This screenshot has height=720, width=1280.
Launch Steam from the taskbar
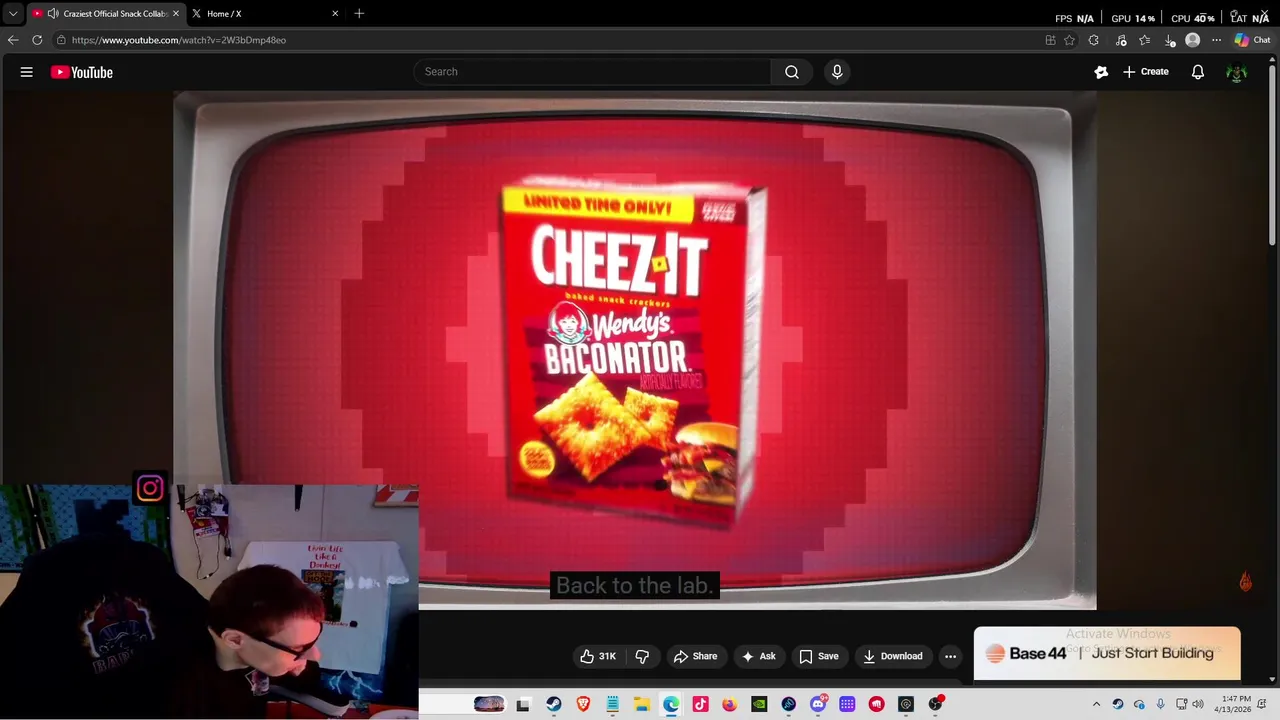click(554, 704)
